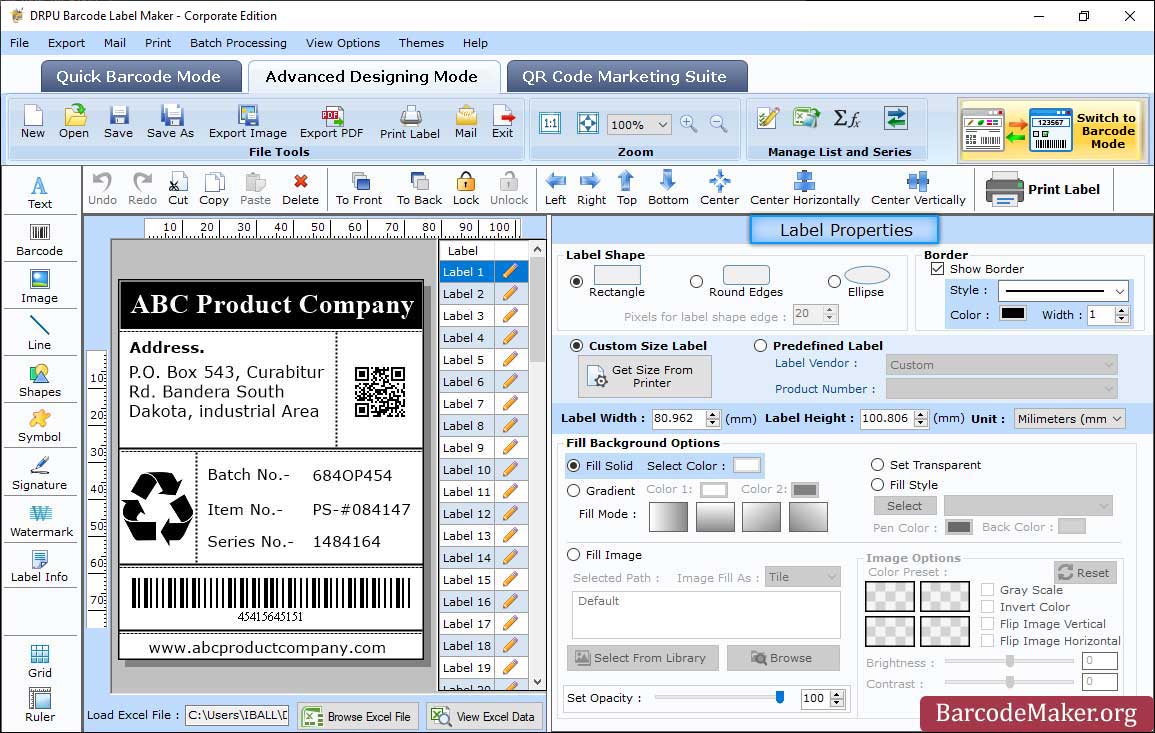
Task: Click Browse Excel File button
Action: click(x=358, y=716)
